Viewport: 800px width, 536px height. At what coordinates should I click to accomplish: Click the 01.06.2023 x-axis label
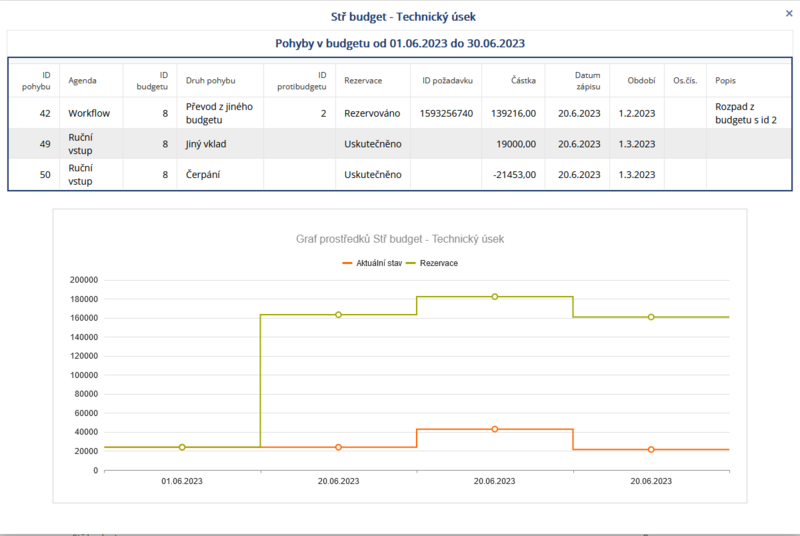pos(182,481)
